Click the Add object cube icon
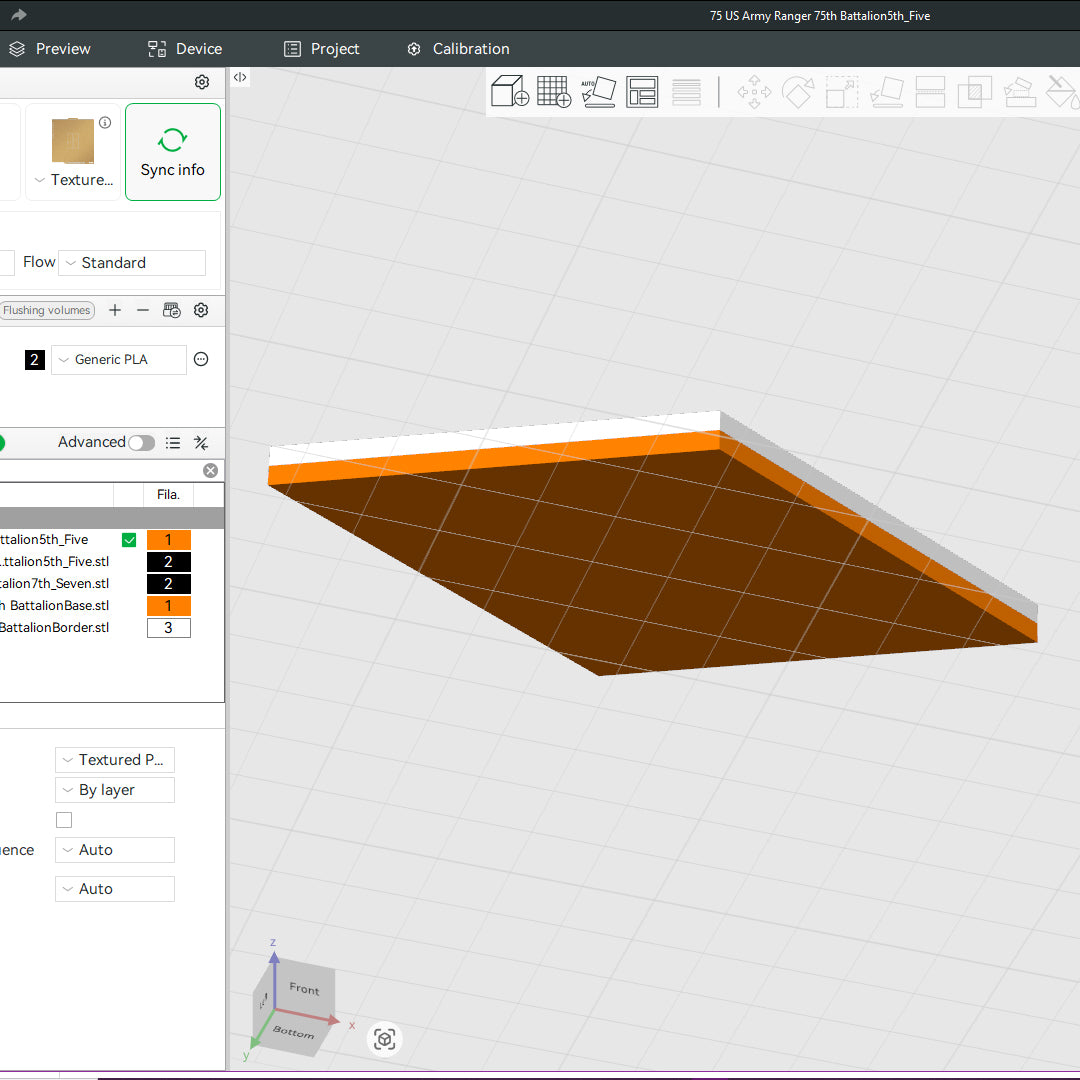 click(x=510, y=91)
